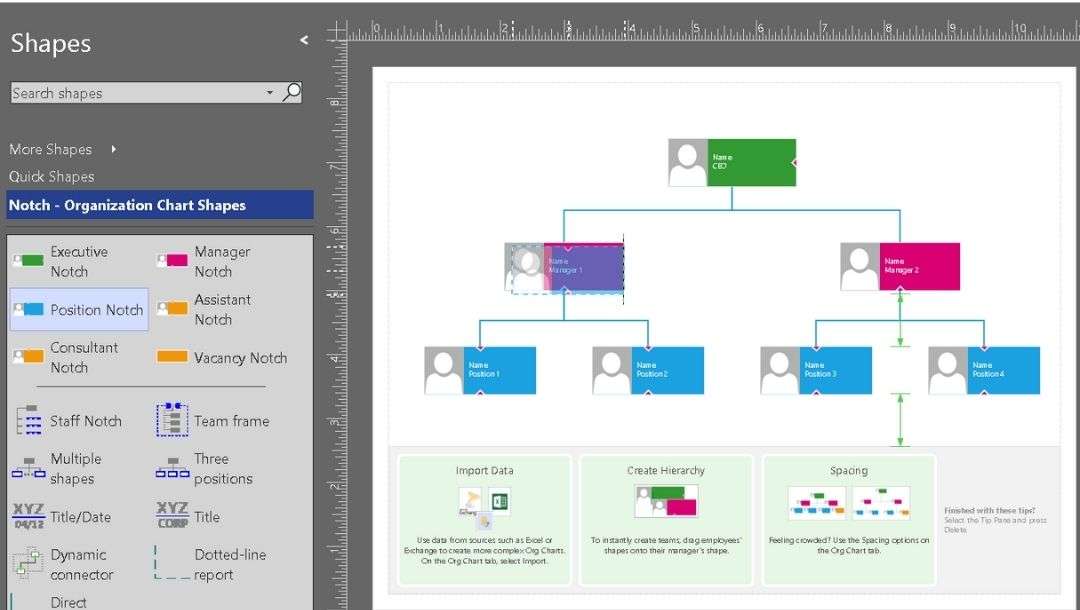Click the search magnifier button
1080x610 pixels.
pos(291,92)
